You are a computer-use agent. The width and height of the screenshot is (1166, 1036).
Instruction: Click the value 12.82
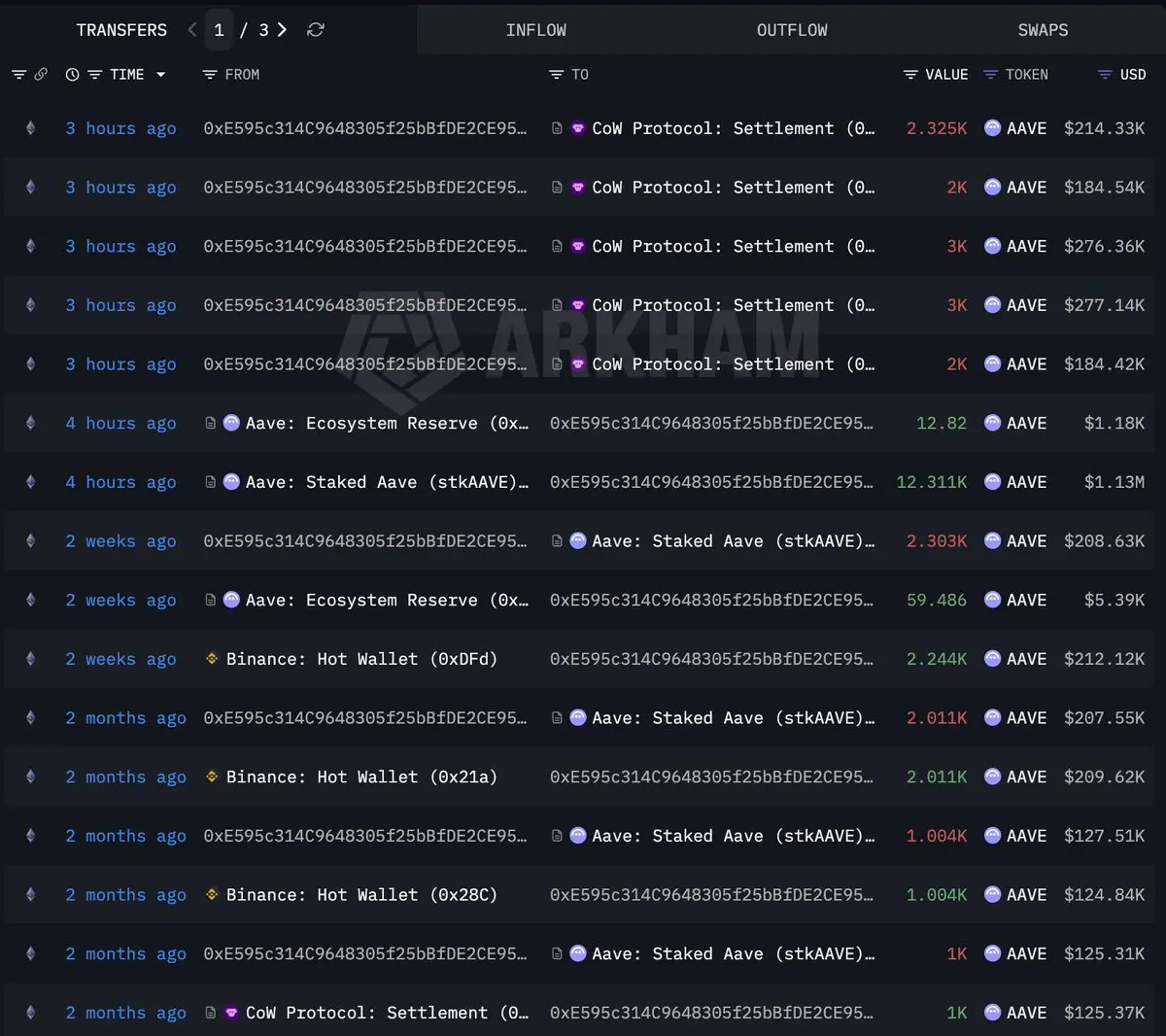(942, 423)
